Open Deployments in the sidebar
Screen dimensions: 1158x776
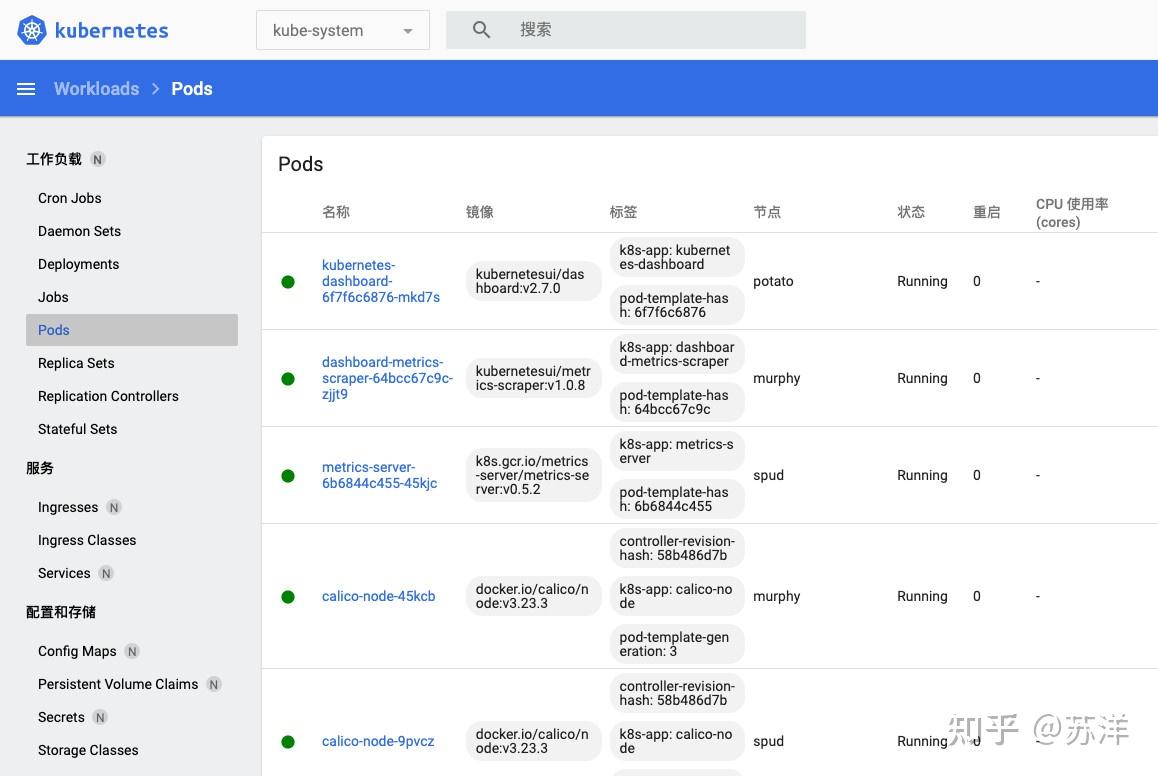(78, 264)
